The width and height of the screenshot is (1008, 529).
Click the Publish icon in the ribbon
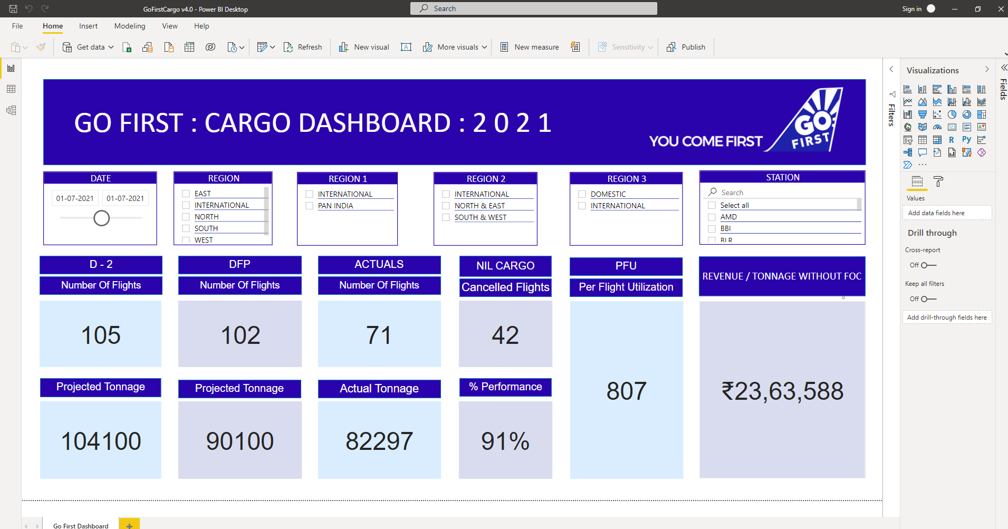point(671,47)
